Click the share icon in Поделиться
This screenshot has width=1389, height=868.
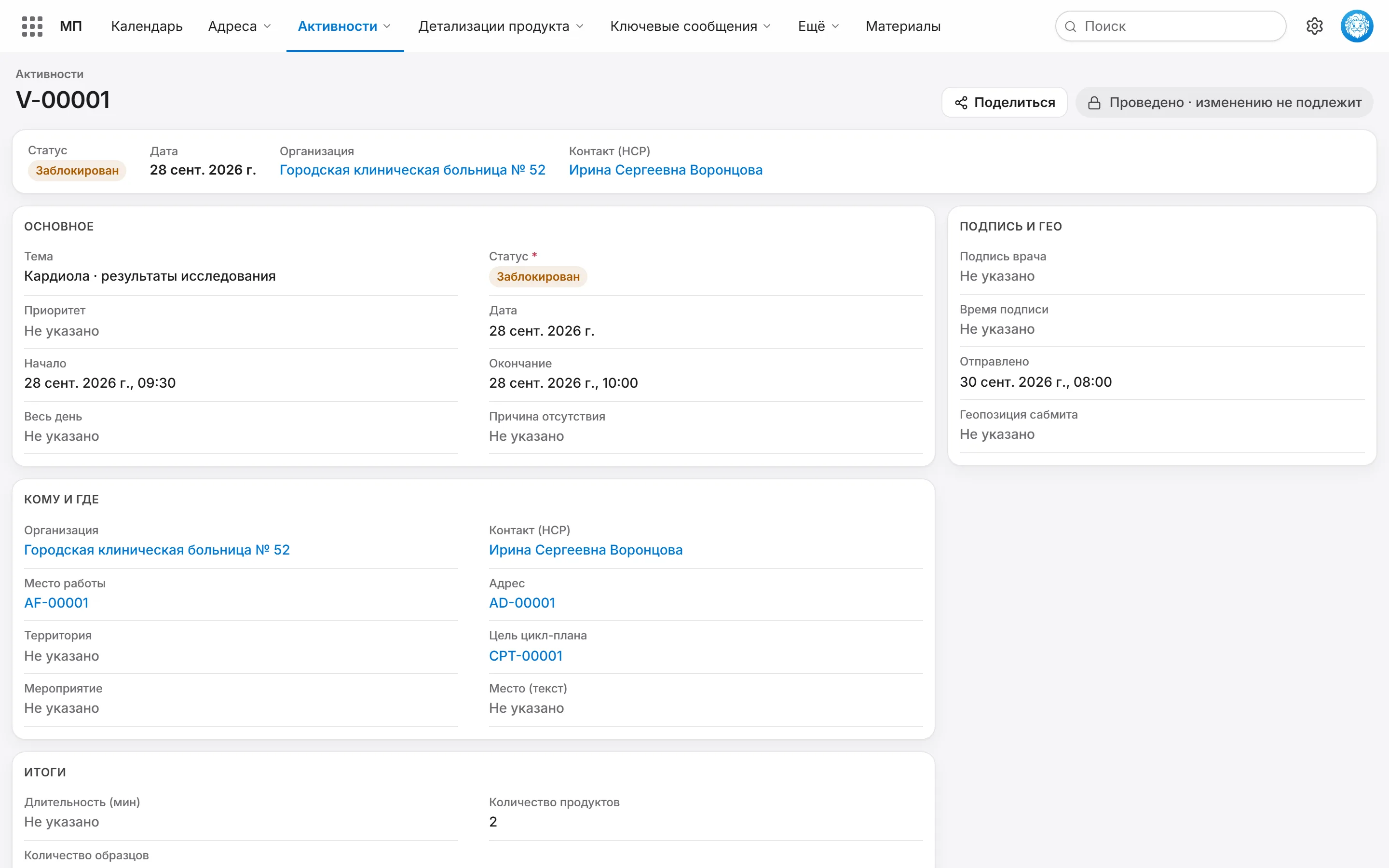pyautogui.click(x=961, y=103)
